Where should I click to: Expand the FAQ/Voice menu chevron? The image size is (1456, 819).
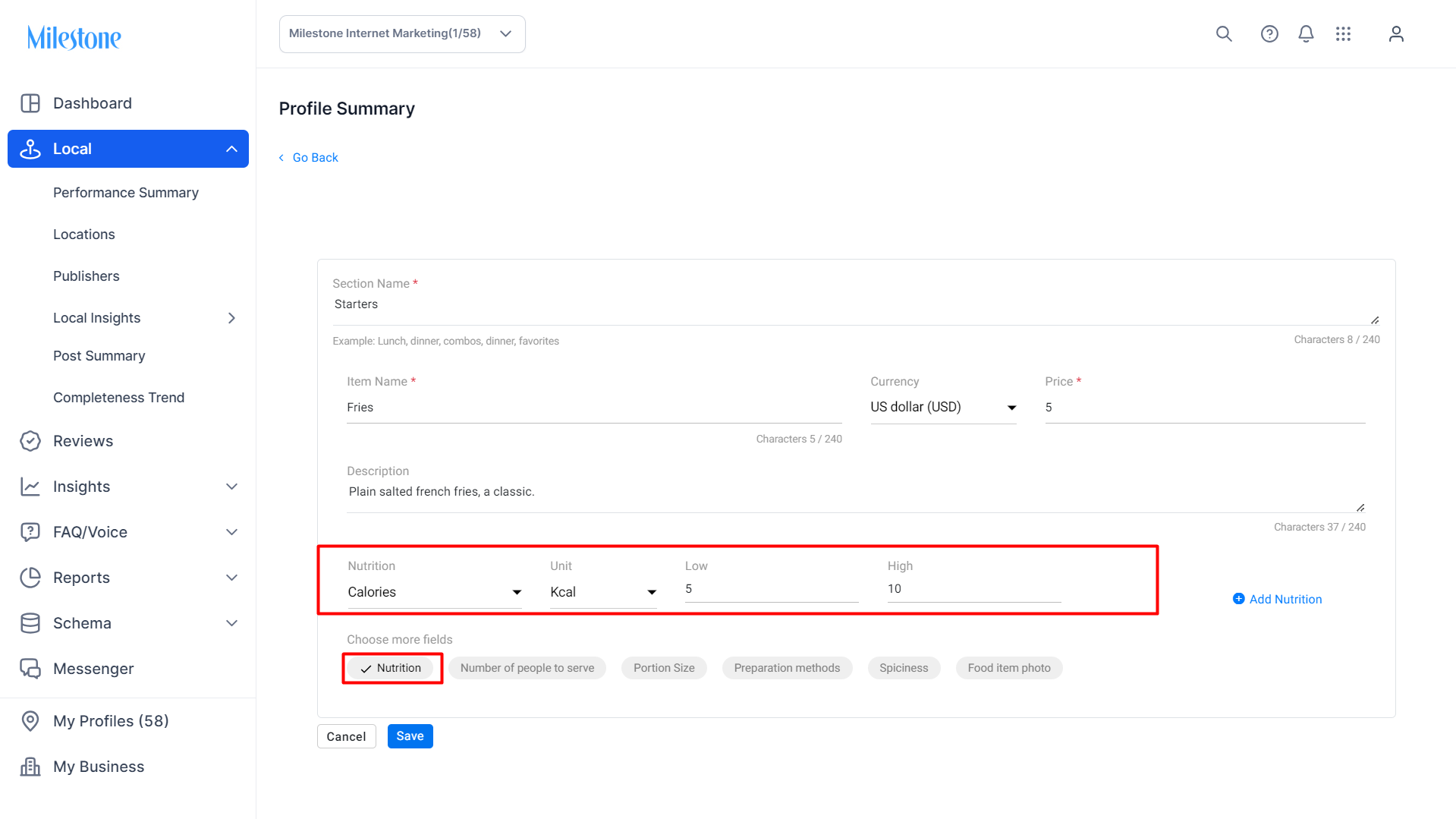pos(232,532)
